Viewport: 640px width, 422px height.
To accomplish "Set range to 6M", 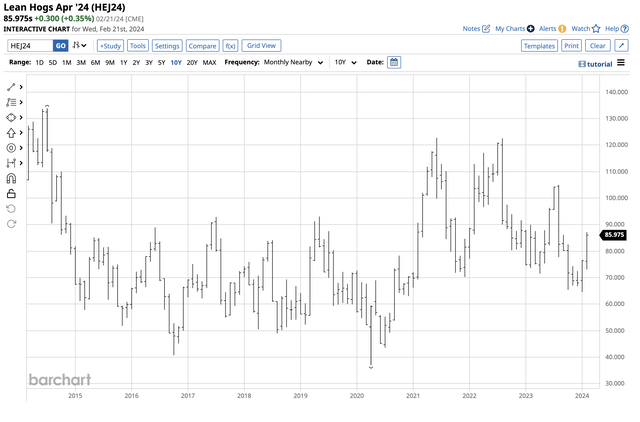I will pyautogui.click(x=95, y=62).
